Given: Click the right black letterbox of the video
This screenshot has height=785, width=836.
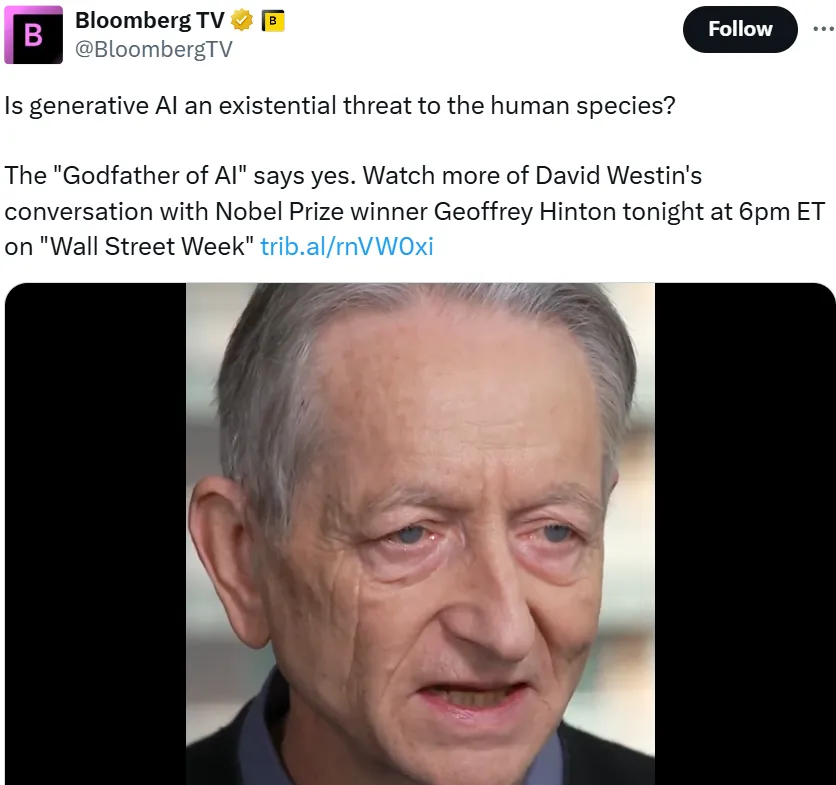Looking at the screenshot, I should [x=745, y=534].
